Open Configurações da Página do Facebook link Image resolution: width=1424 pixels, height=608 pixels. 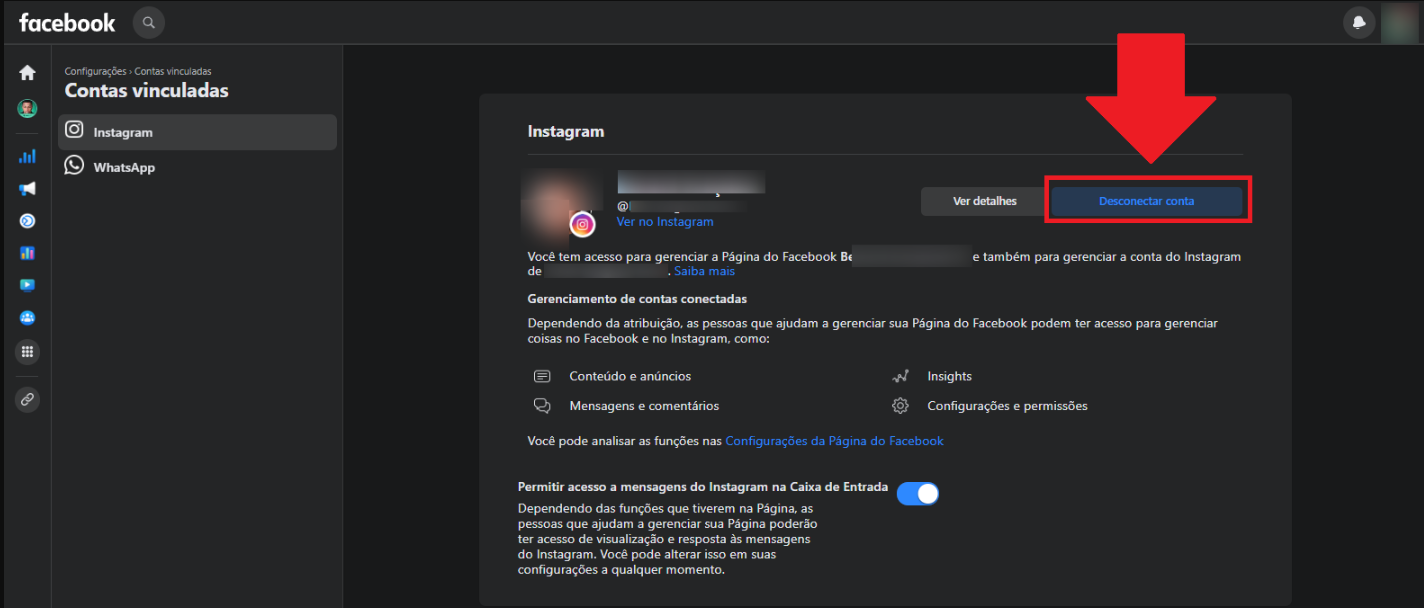(x=834, y=441)
